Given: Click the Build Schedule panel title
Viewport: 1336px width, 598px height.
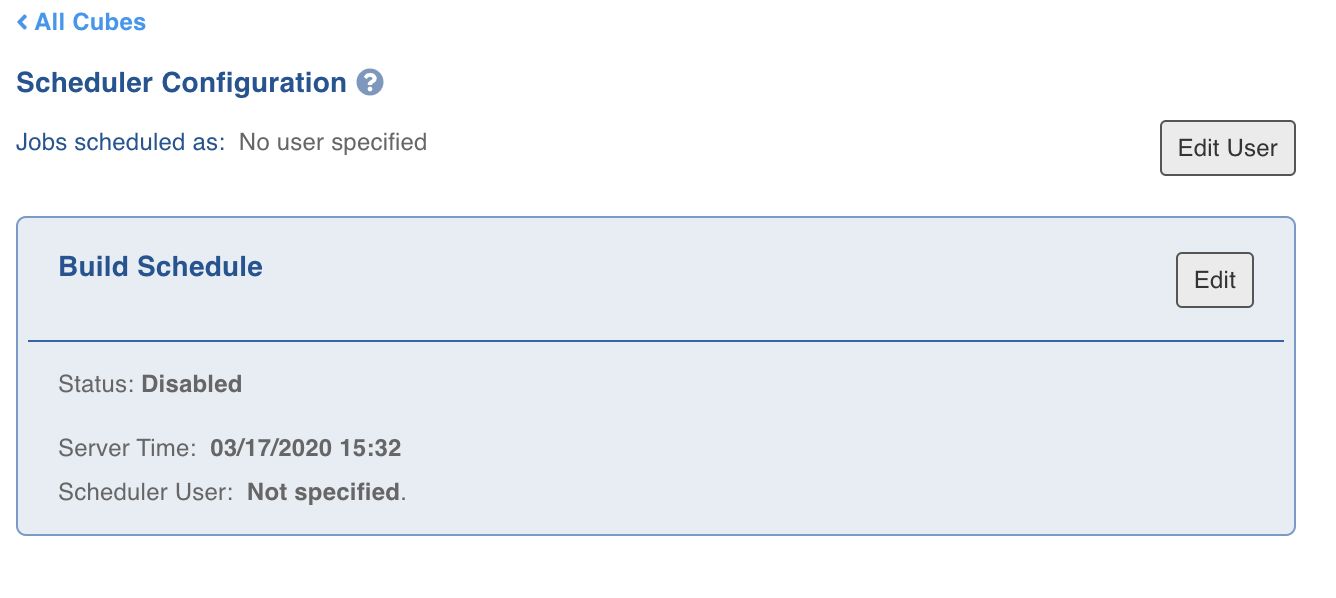Looking at the screenshot, I should pyautogui.click(x=161, y=267).
